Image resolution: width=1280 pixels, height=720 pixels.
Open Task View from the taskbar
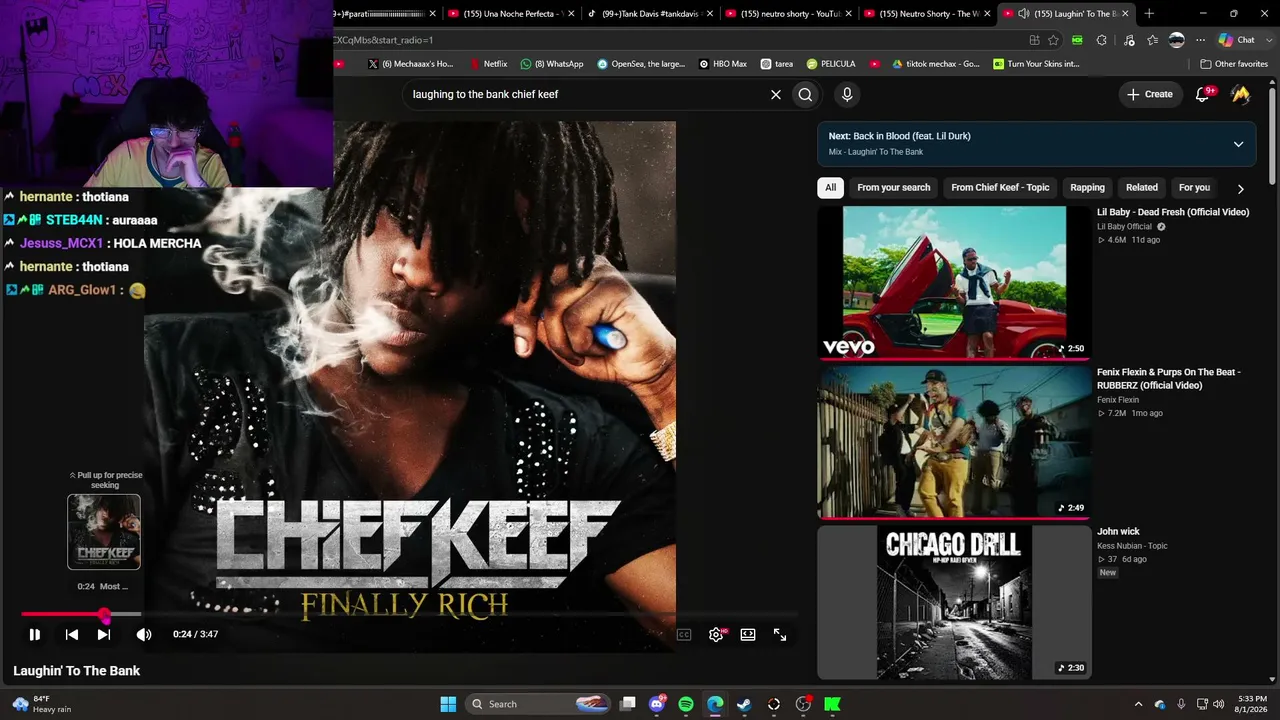pyautogui.click(x=628, y=704)
